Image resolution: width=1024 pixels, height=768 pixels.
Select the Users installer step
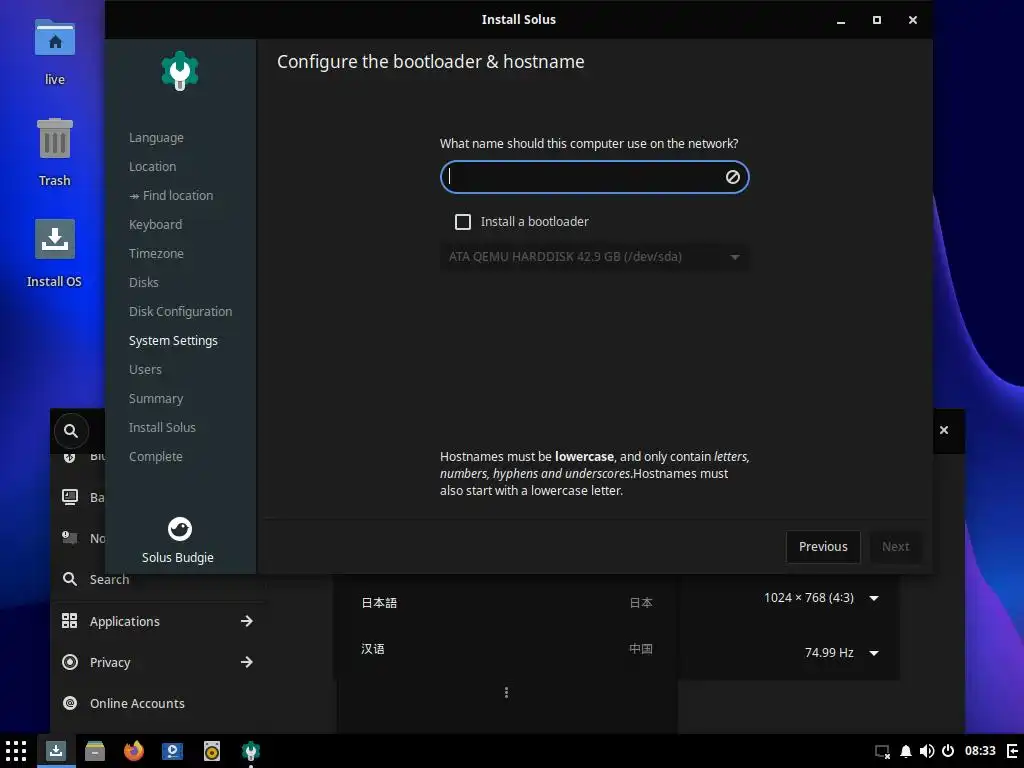(145, 369)
